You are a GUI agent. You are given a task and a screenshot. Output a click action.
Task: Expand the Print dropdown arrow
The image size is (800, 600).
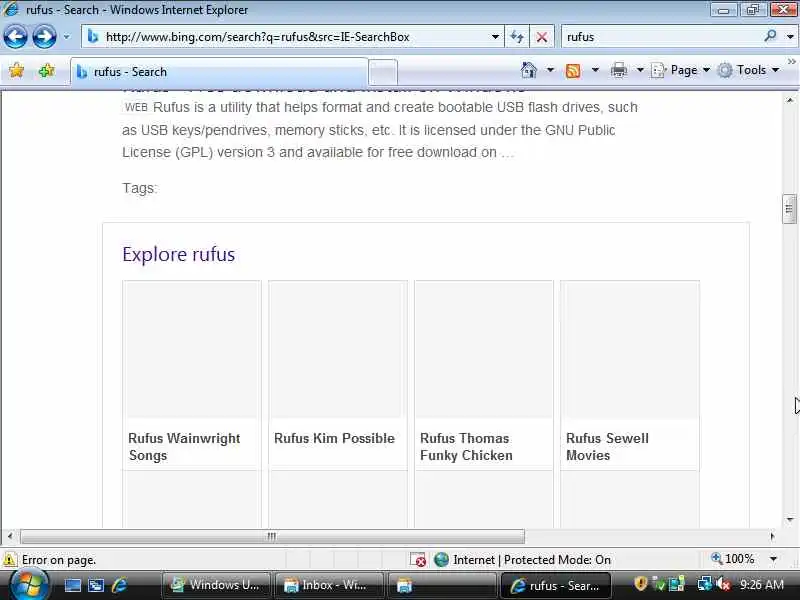click(640, 70)
